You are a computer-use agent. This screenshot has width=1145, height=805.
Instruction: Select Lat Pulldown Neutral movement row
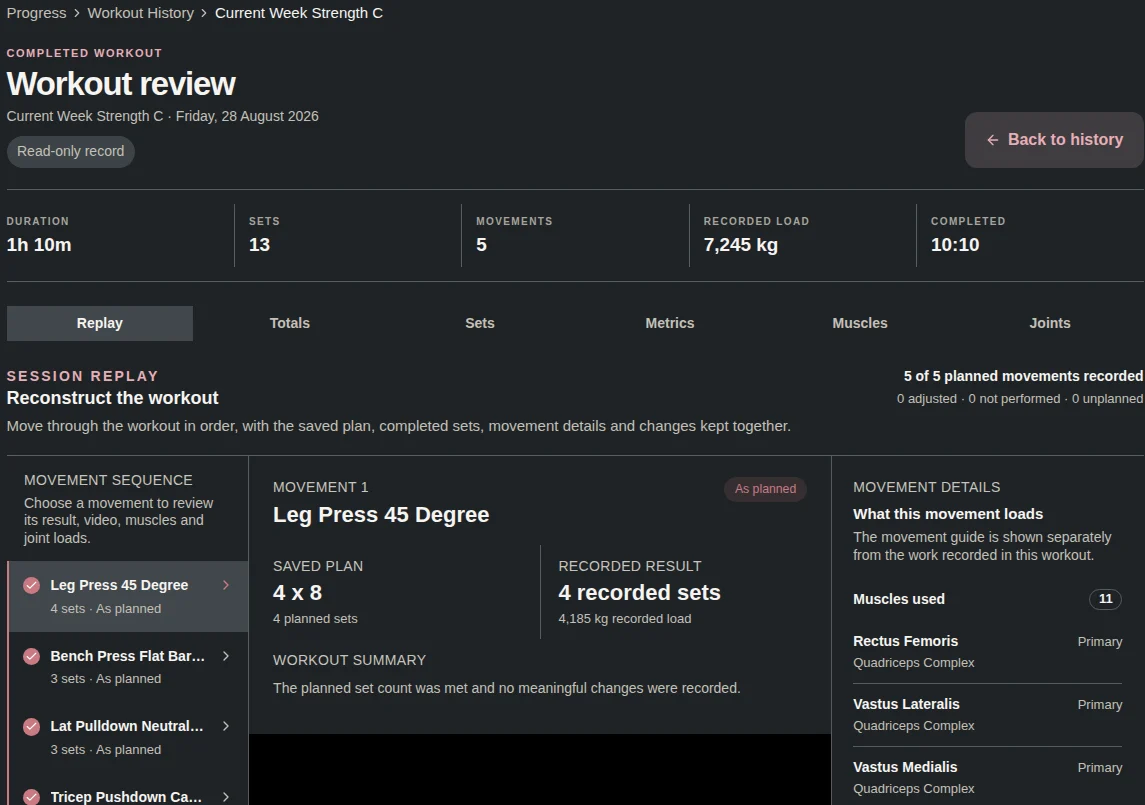pos(129,737)
